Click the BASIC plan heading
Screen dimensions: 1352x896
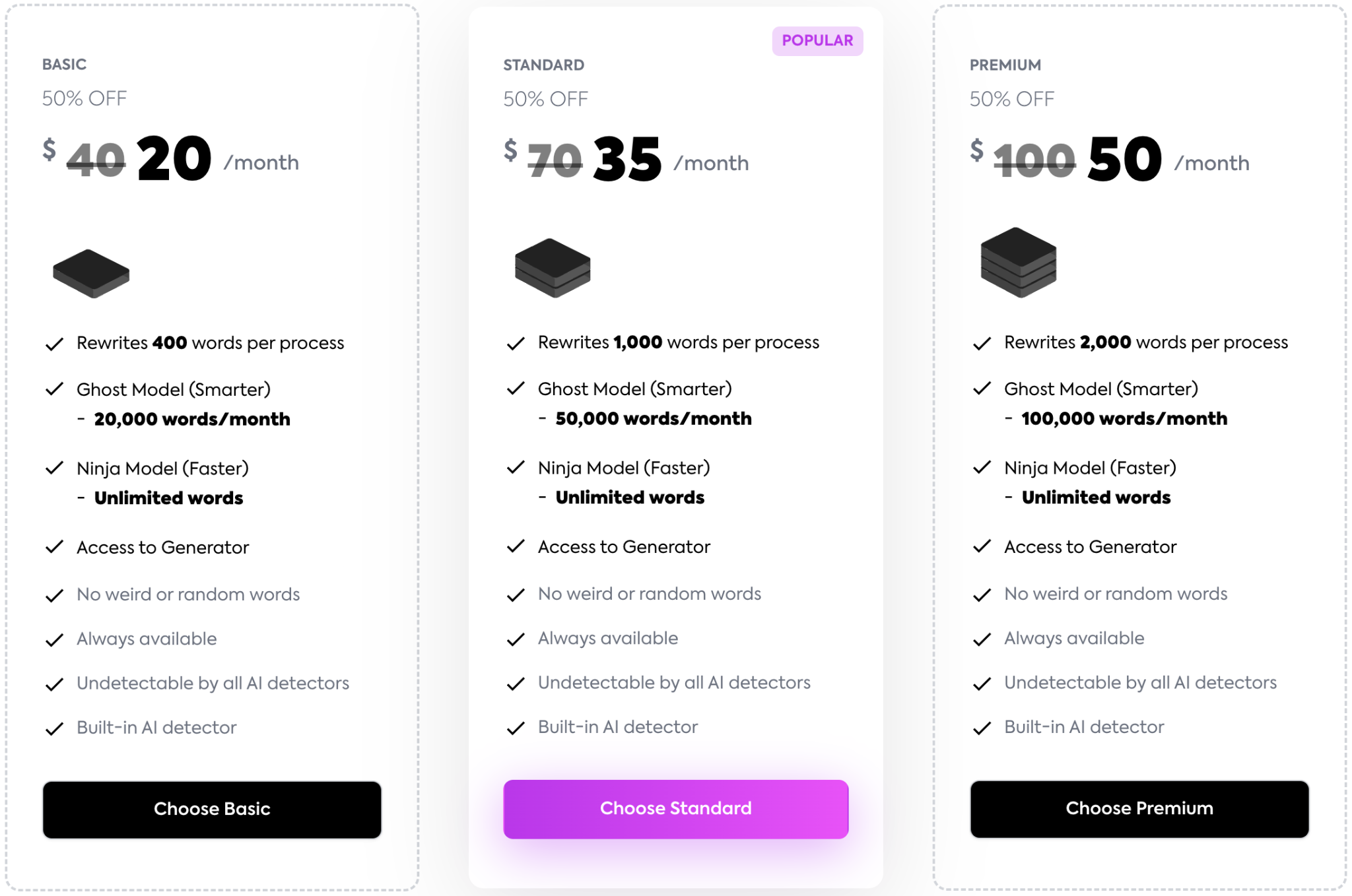click(64, 65)
